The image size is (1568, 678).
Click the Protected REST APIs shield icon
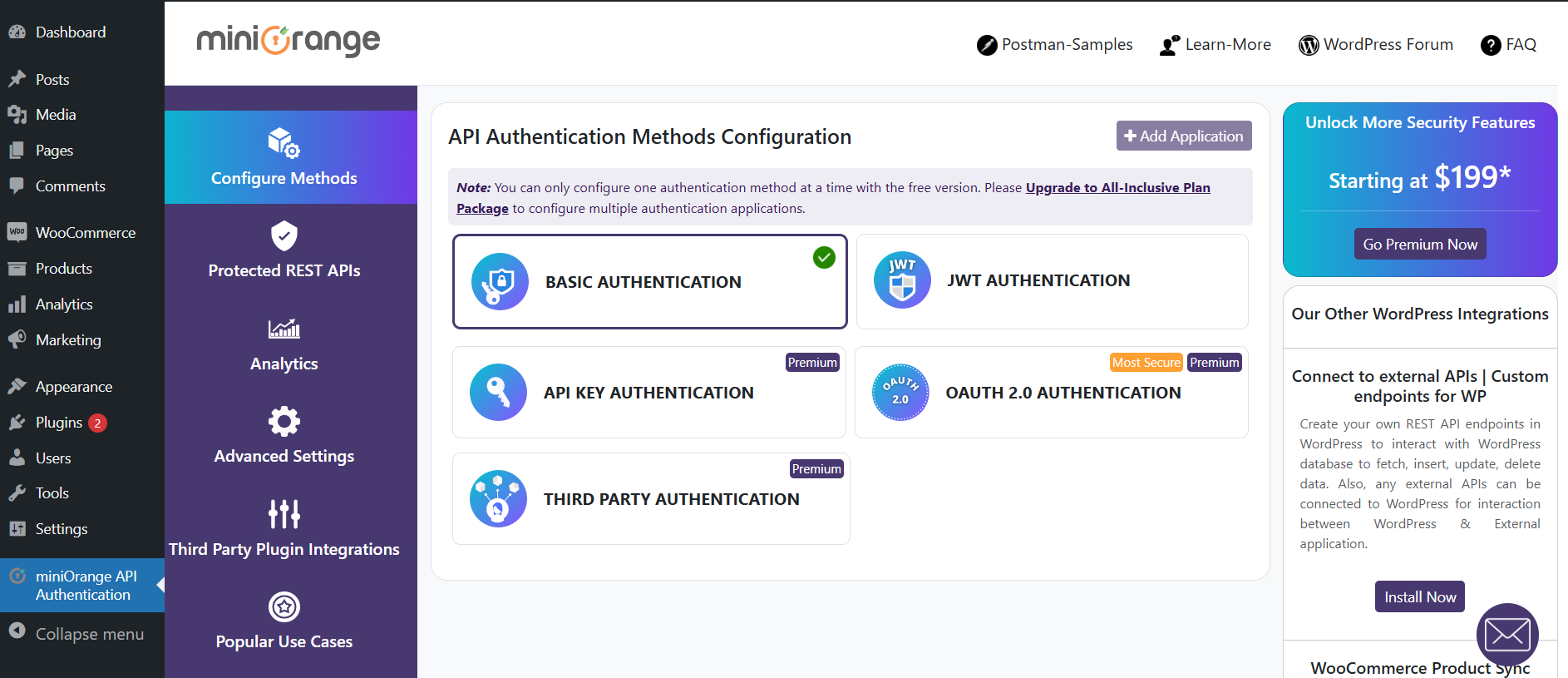click(284, 236)
